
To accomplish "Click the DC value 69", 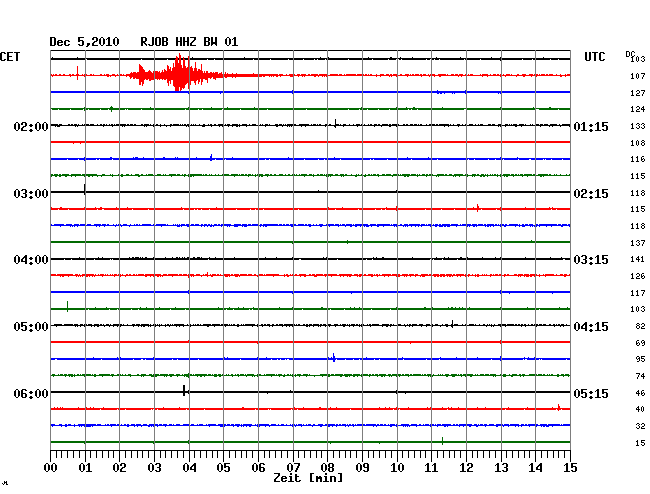I will (640, 343).
